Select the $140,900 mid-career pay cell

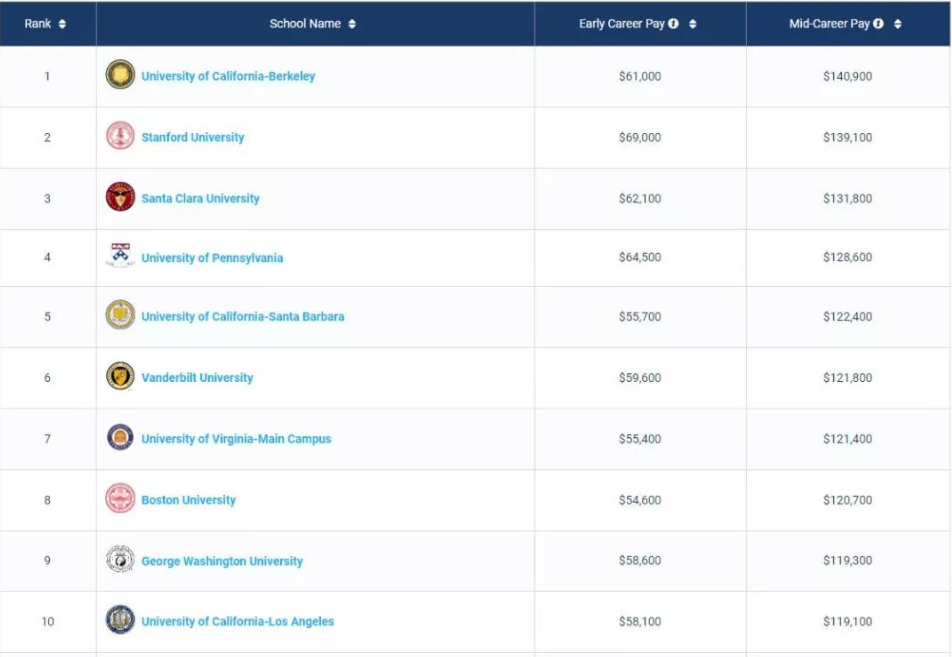coord(848,77)
